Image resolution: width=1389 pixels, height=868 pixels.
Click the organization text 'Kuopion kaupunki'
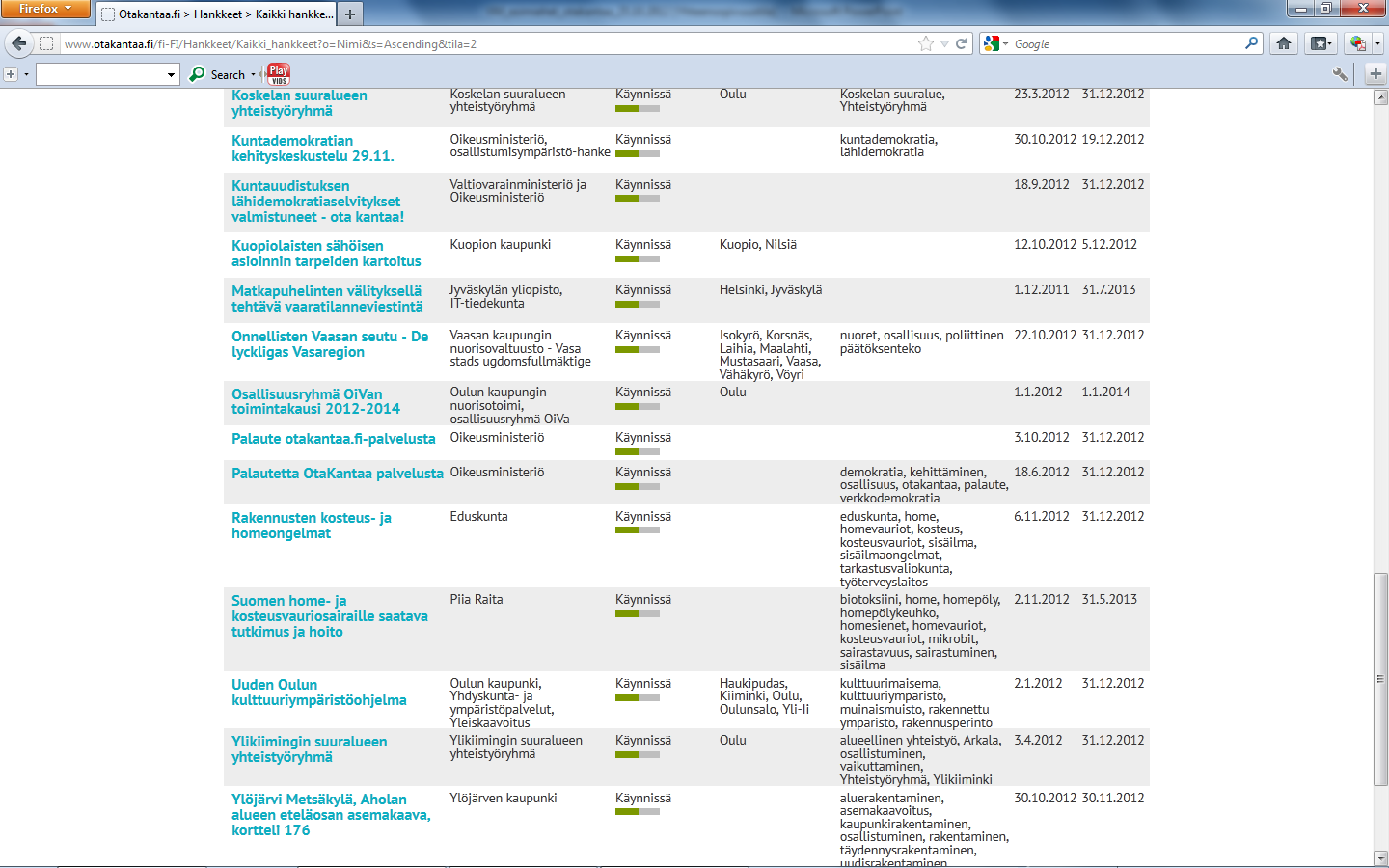(x=501, y=245)
